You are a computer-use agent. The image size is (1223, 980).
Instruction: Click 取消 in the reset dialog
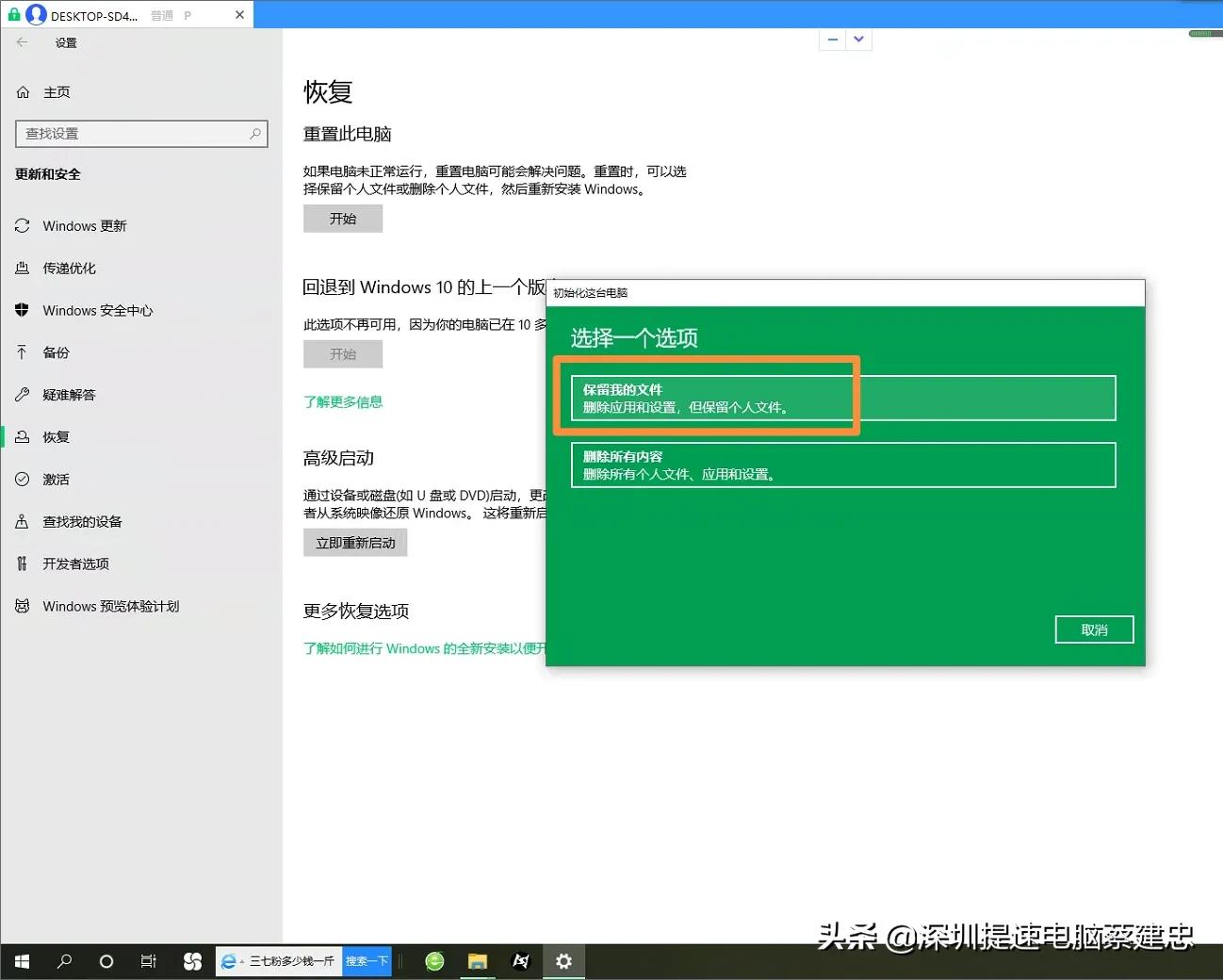click(1094, 629)
